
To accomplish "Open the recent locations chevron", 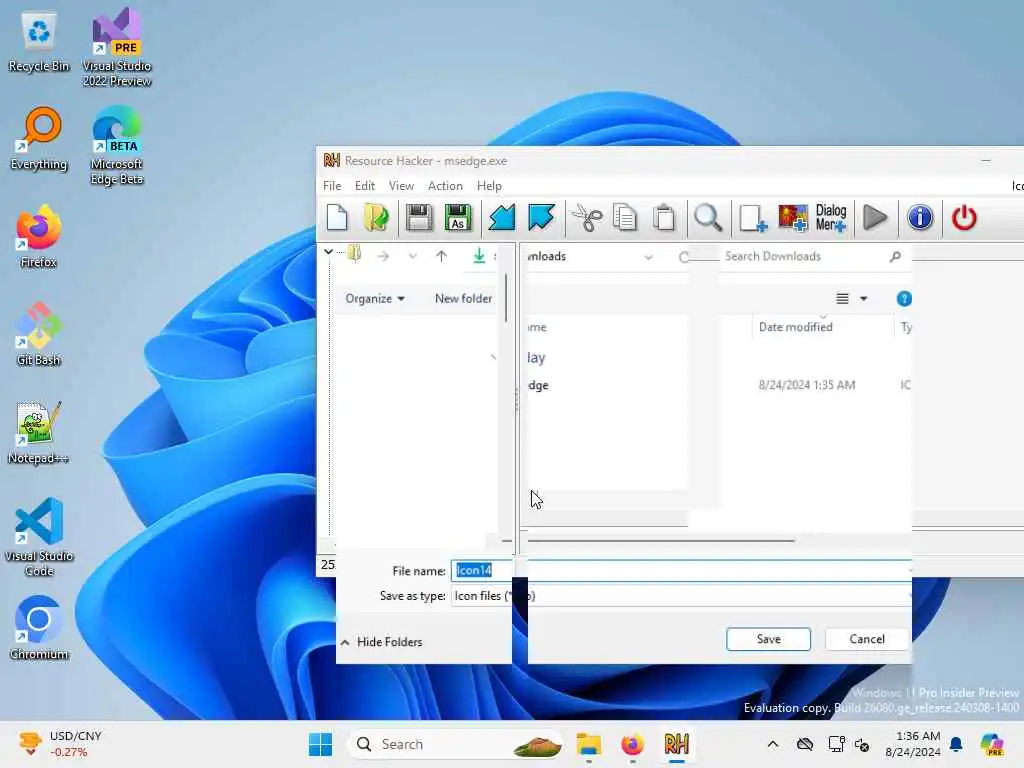I will [413, 257].
